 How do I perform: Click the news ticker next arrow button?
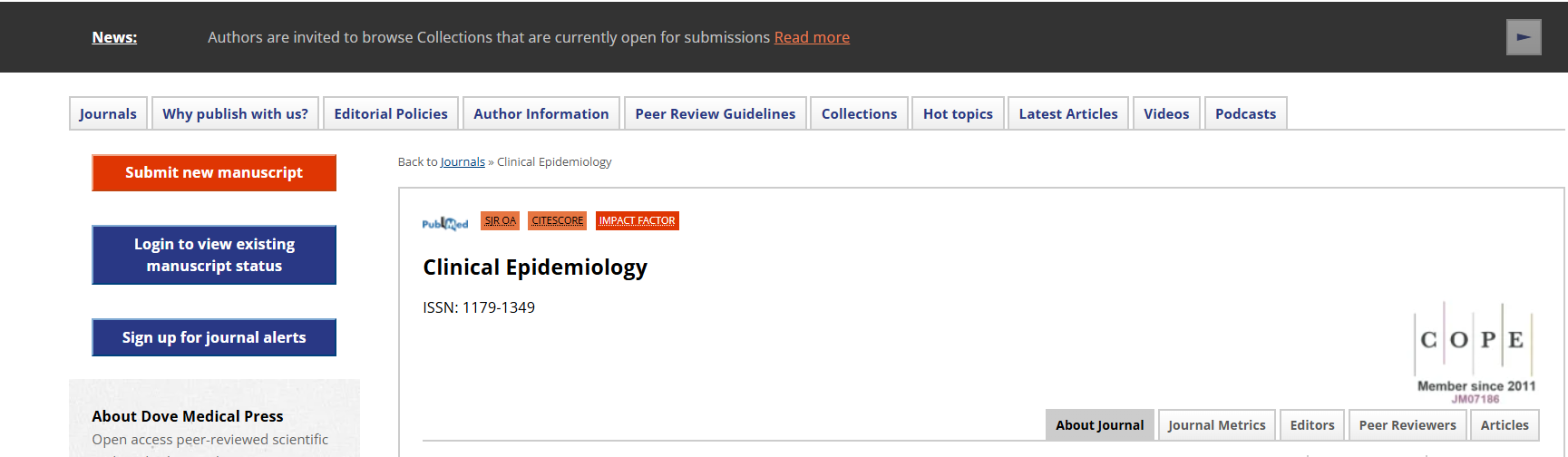point(1524,37)
